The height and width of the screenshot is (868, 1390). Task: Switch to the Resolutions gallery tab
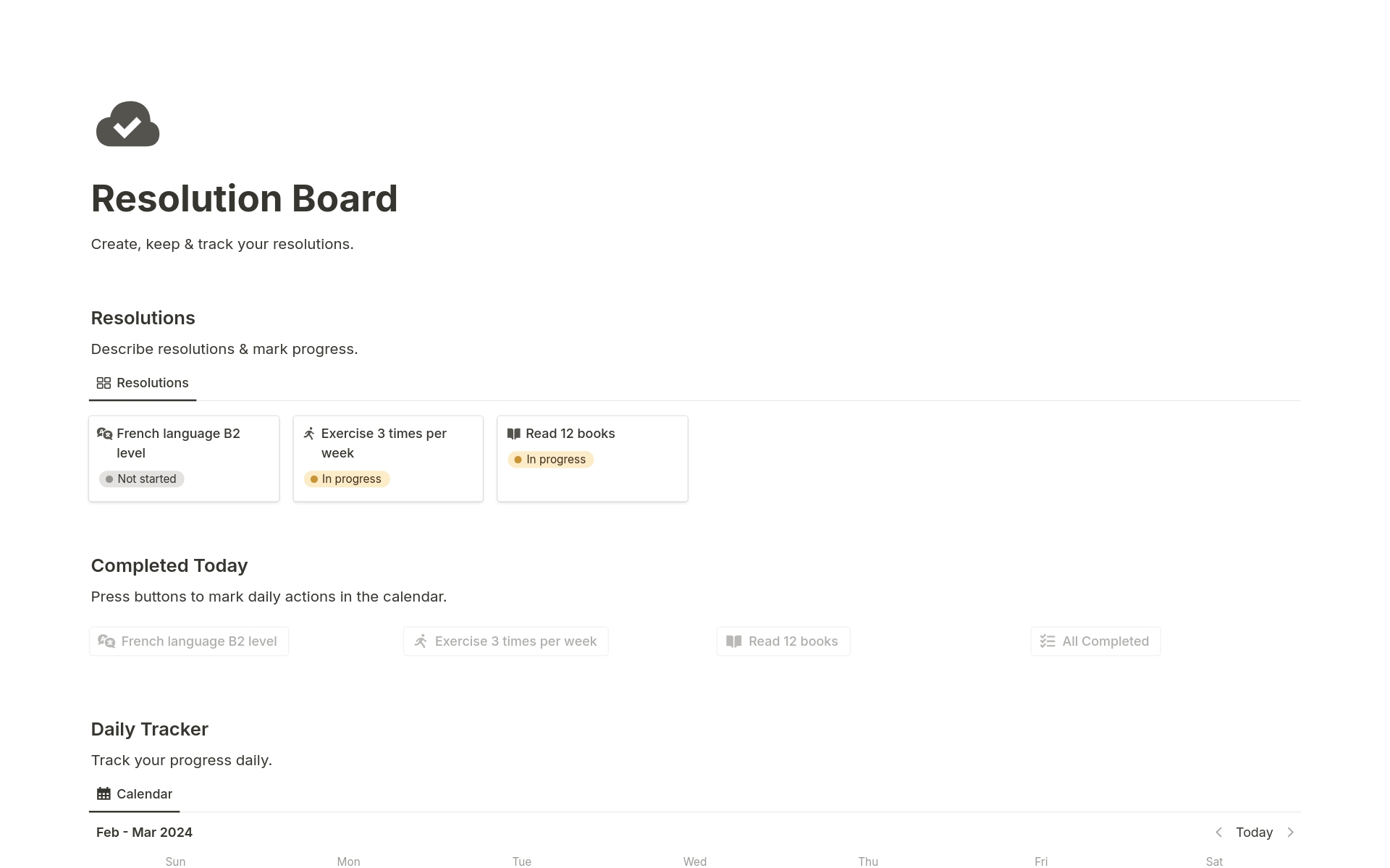pyautogui.click(x=152, y=383)
